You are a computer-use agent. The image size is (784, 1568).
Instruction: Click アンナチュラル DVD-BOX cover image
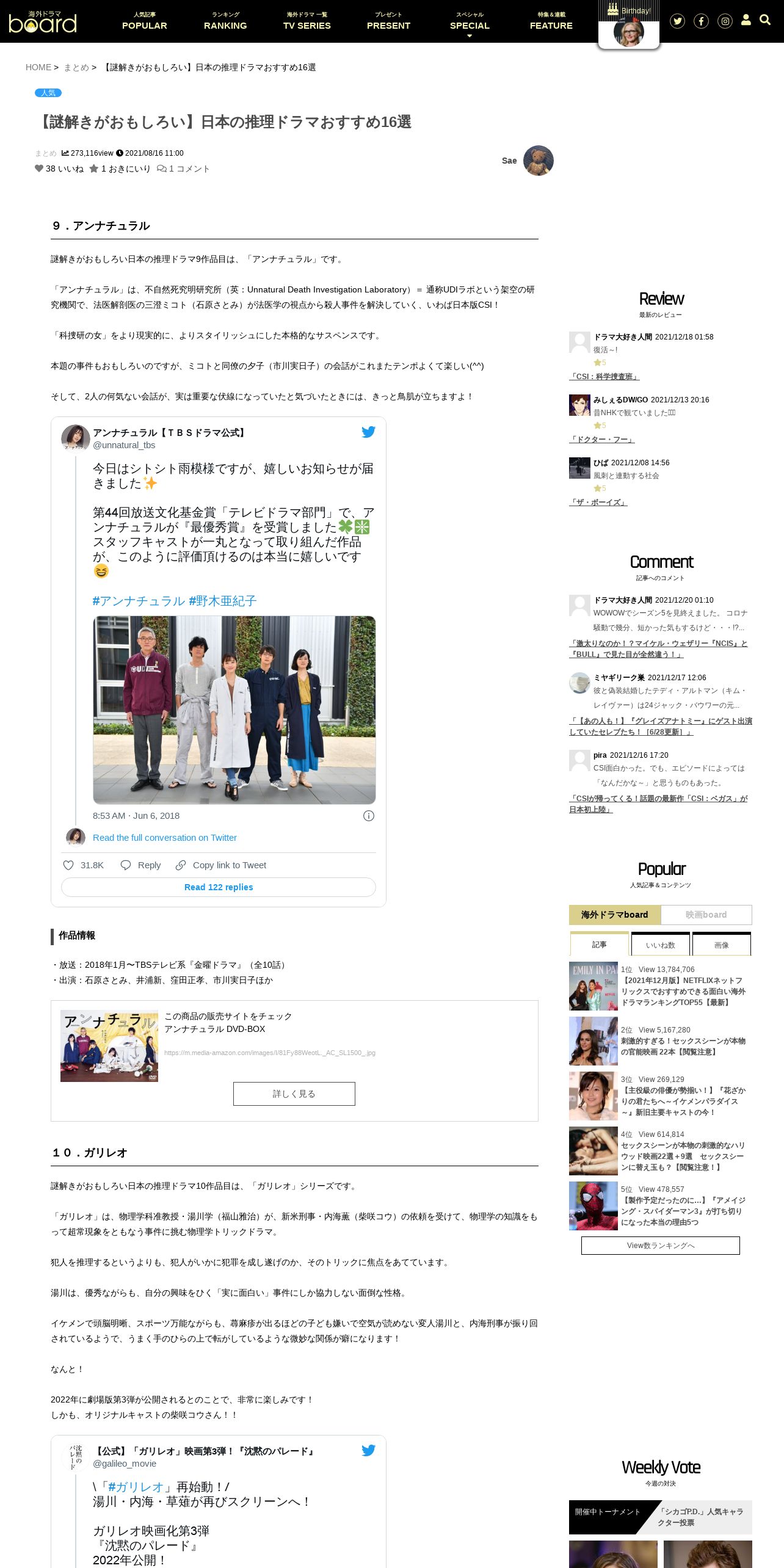click(109, 1046)
